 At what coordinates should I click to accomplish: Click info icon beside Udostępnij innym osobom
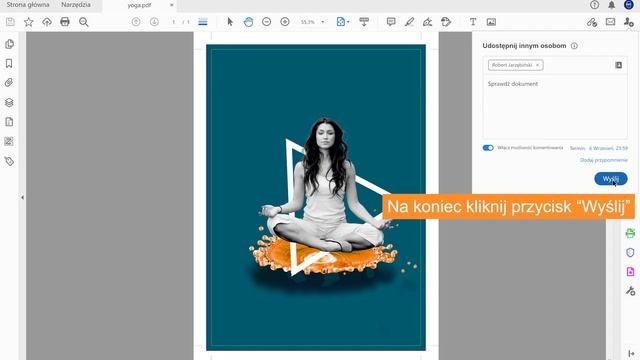[574, 46]
